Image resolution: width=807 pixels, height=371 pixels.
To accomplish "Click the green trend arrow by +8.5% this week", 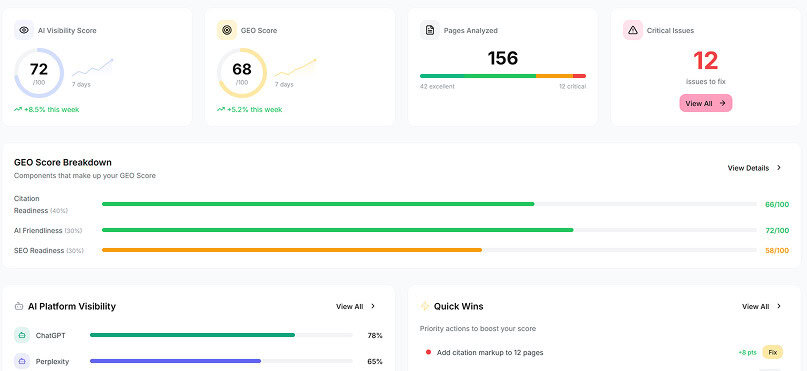I will point(18,109).
